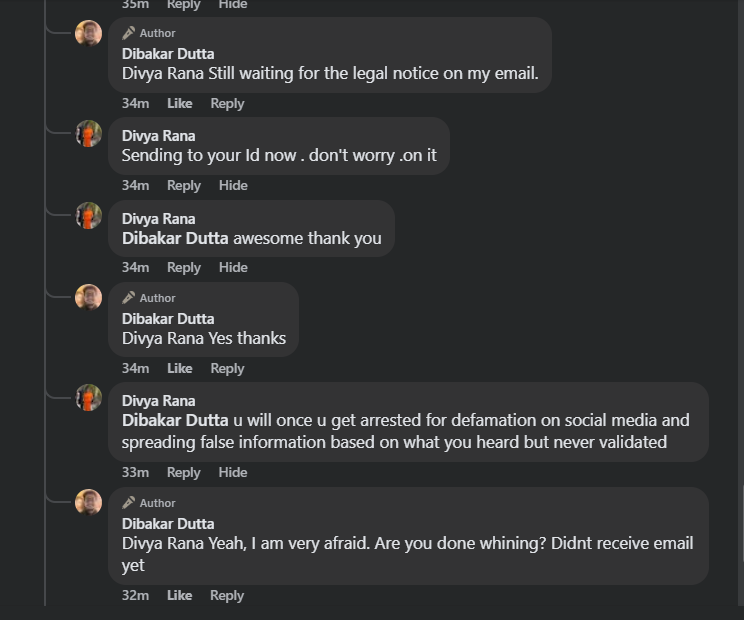Click Divya Rana's avatar beside 'awesome thank you' comment
Viewport: 744px width, 620px height.
click(89, 216)
